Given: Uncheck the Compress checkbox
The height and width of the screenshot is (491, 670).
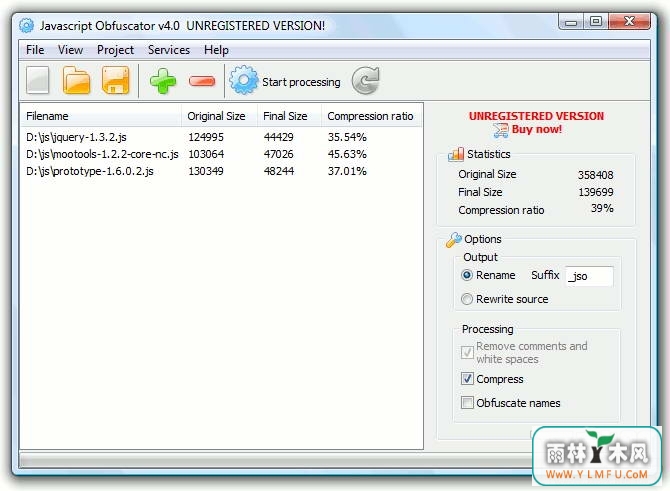Looking at the screenshot, I should coord(467,379).
